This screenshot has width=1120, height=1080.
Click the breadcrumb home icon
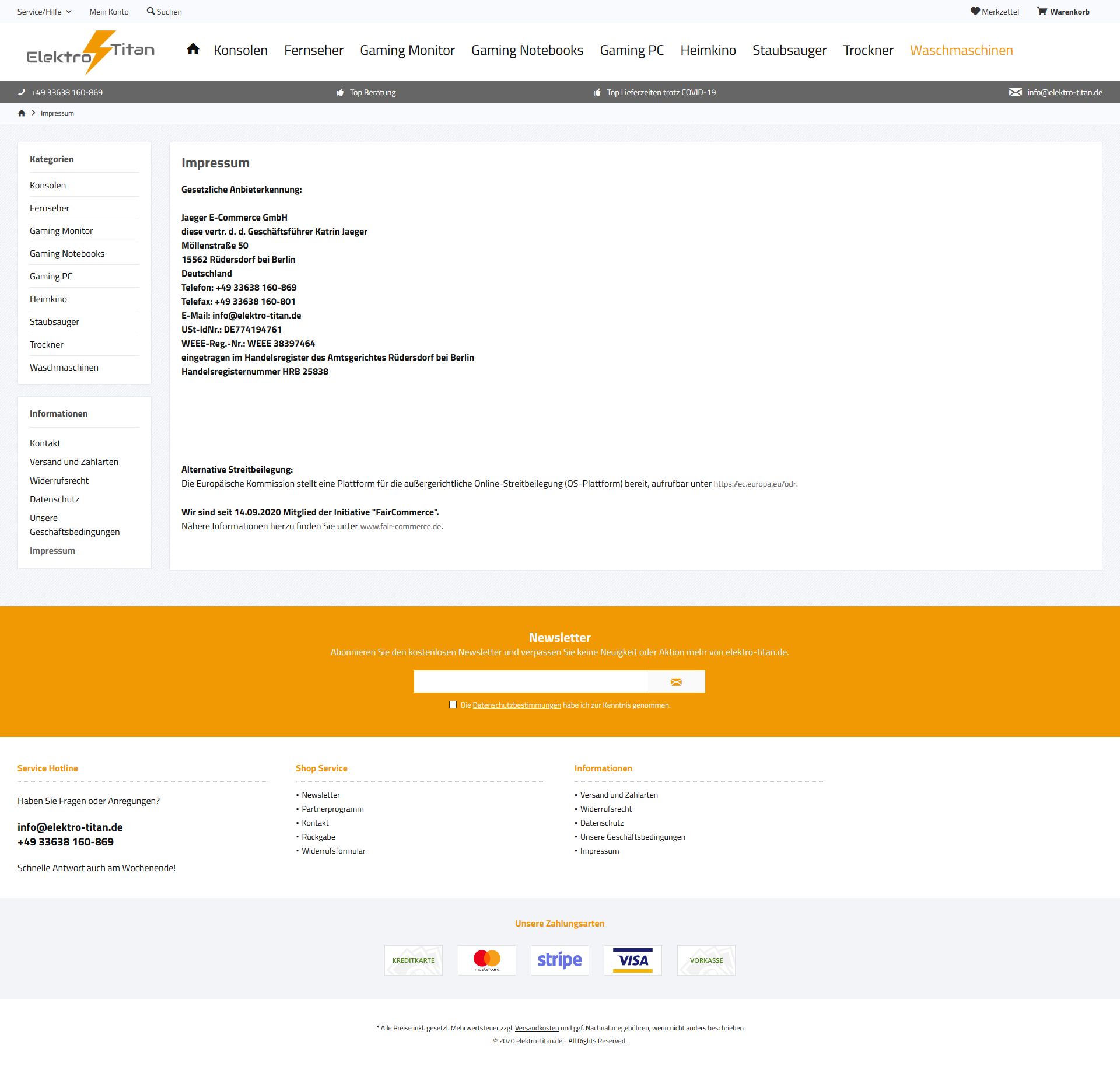(x=22, y=113)
